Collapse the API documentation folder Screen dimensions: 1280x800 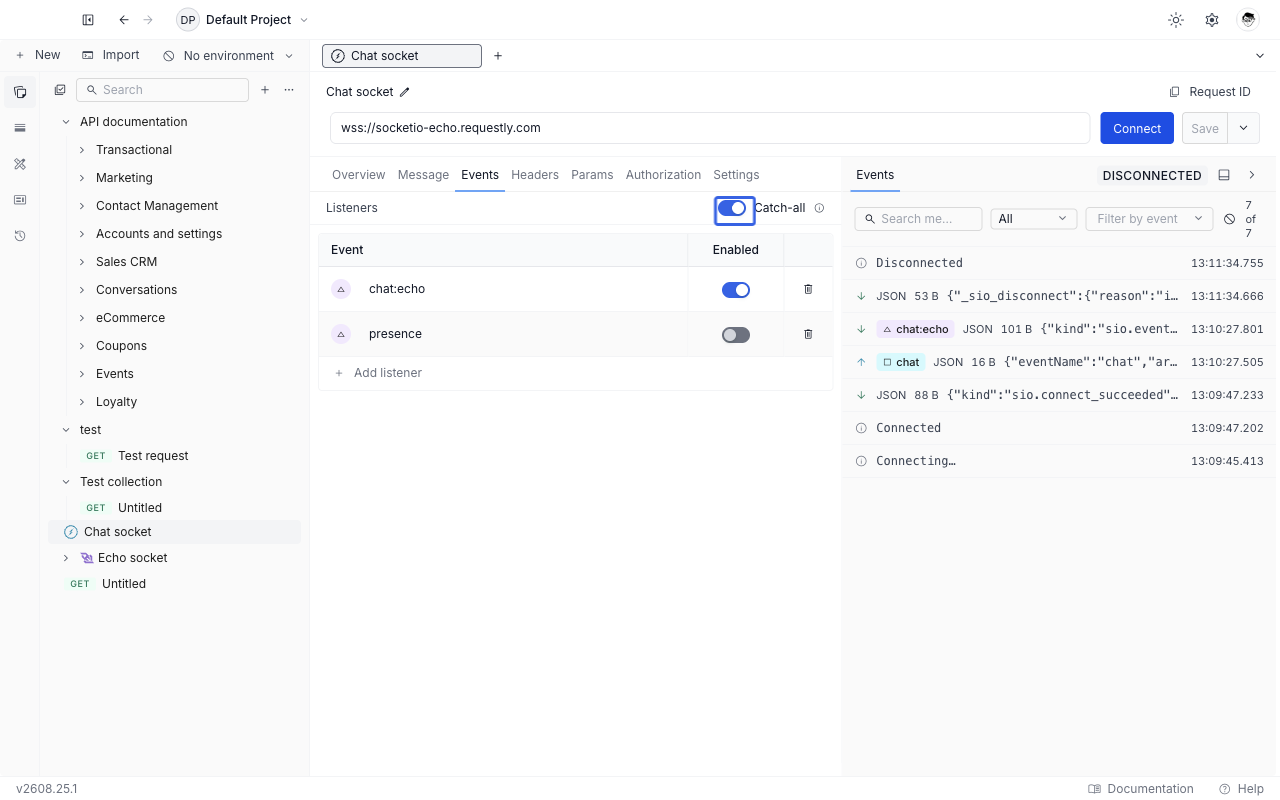(66, 122)
